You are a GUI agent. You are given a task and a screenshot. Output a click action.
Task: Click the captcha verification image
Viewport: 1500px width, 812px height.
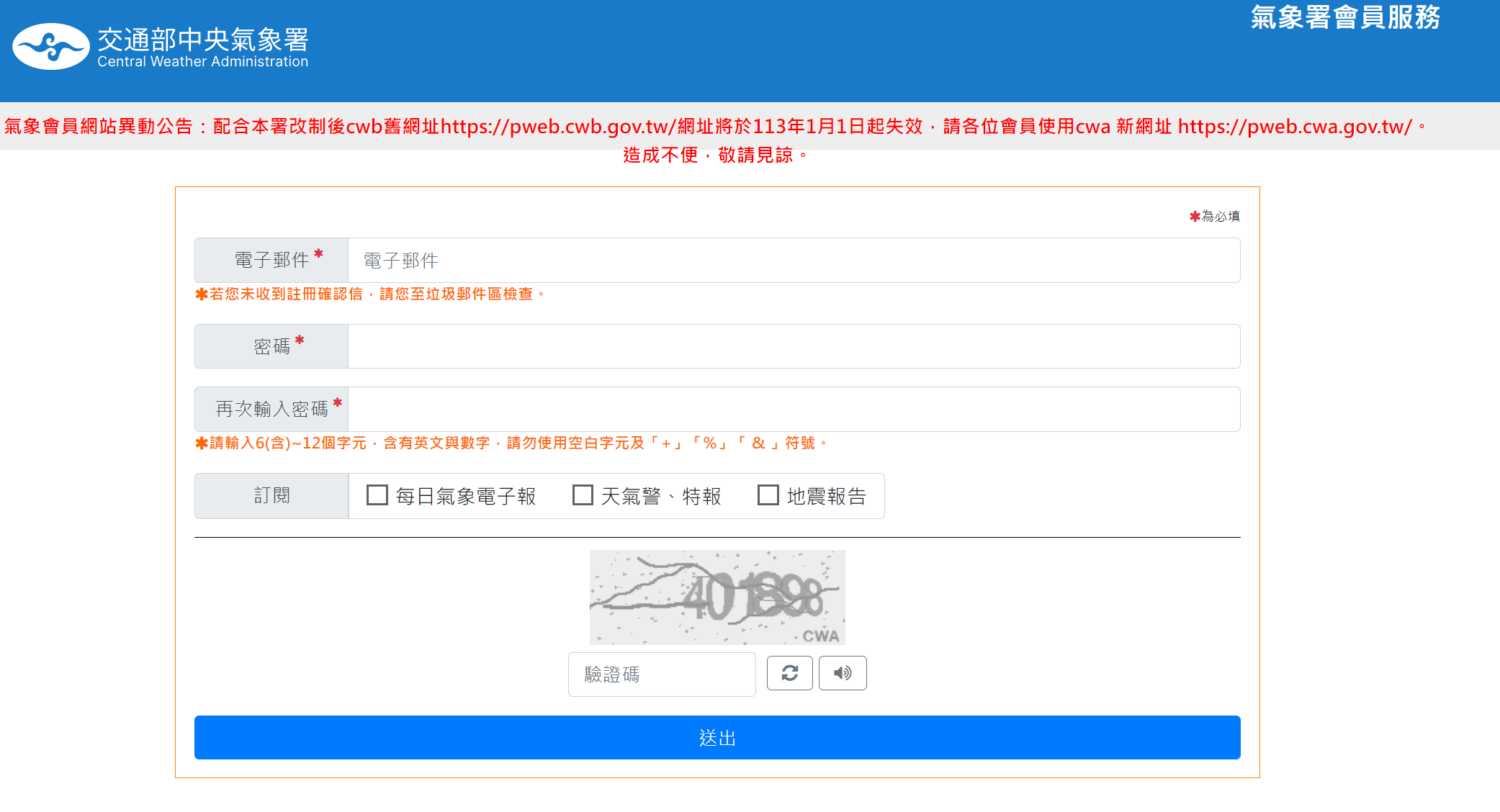coord(717,597)
